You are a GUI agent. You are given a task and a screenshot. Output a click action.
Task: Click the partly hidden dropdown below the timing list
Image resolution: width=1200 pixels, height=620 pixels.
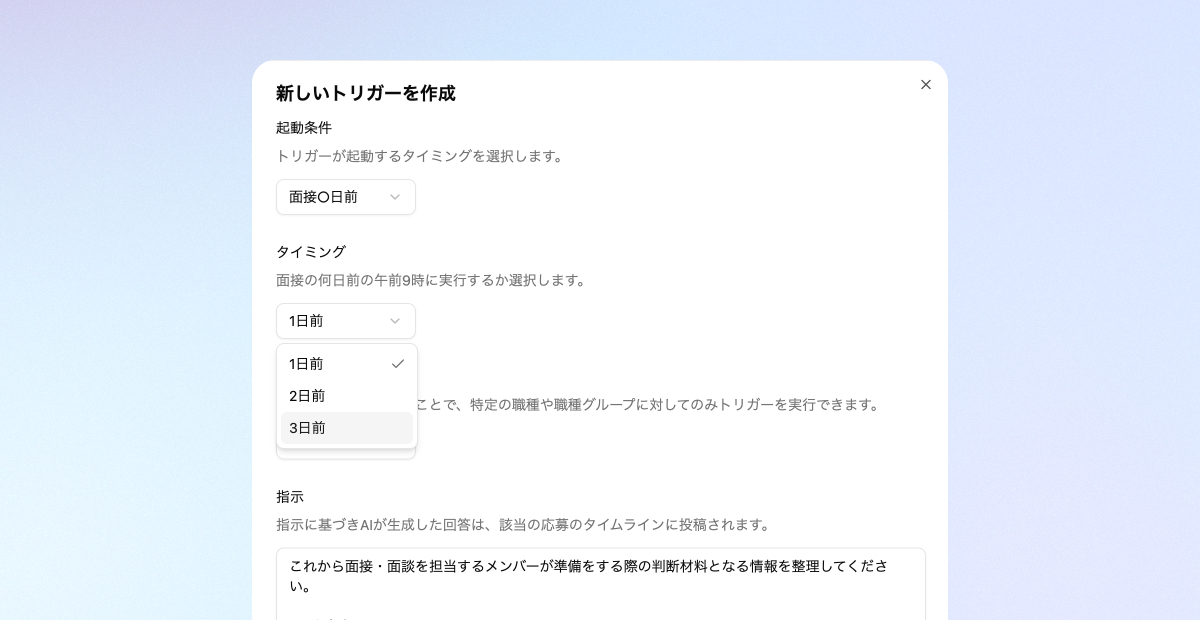click(x=346, y=455)
